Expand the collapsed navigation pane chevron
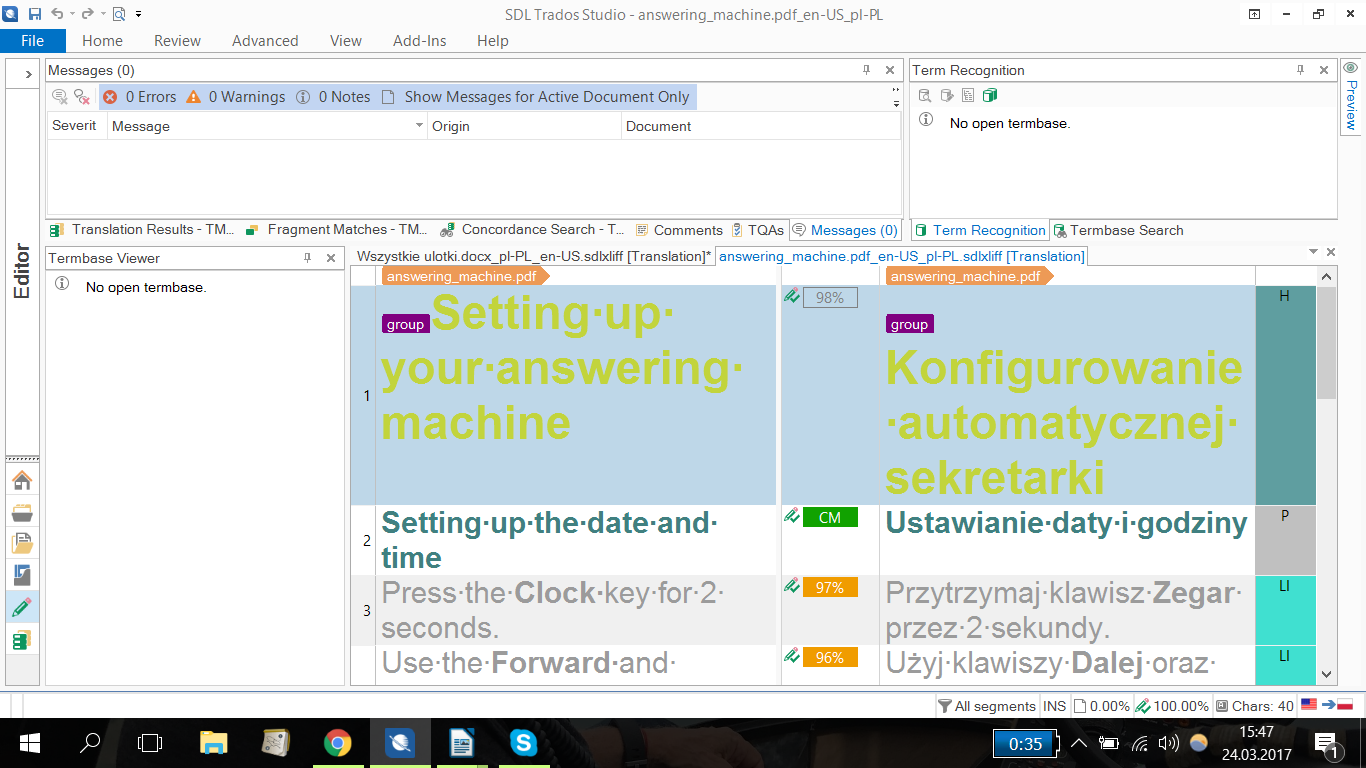Image resolution: width=1366 pixels, height=768 pixels. 28,74
